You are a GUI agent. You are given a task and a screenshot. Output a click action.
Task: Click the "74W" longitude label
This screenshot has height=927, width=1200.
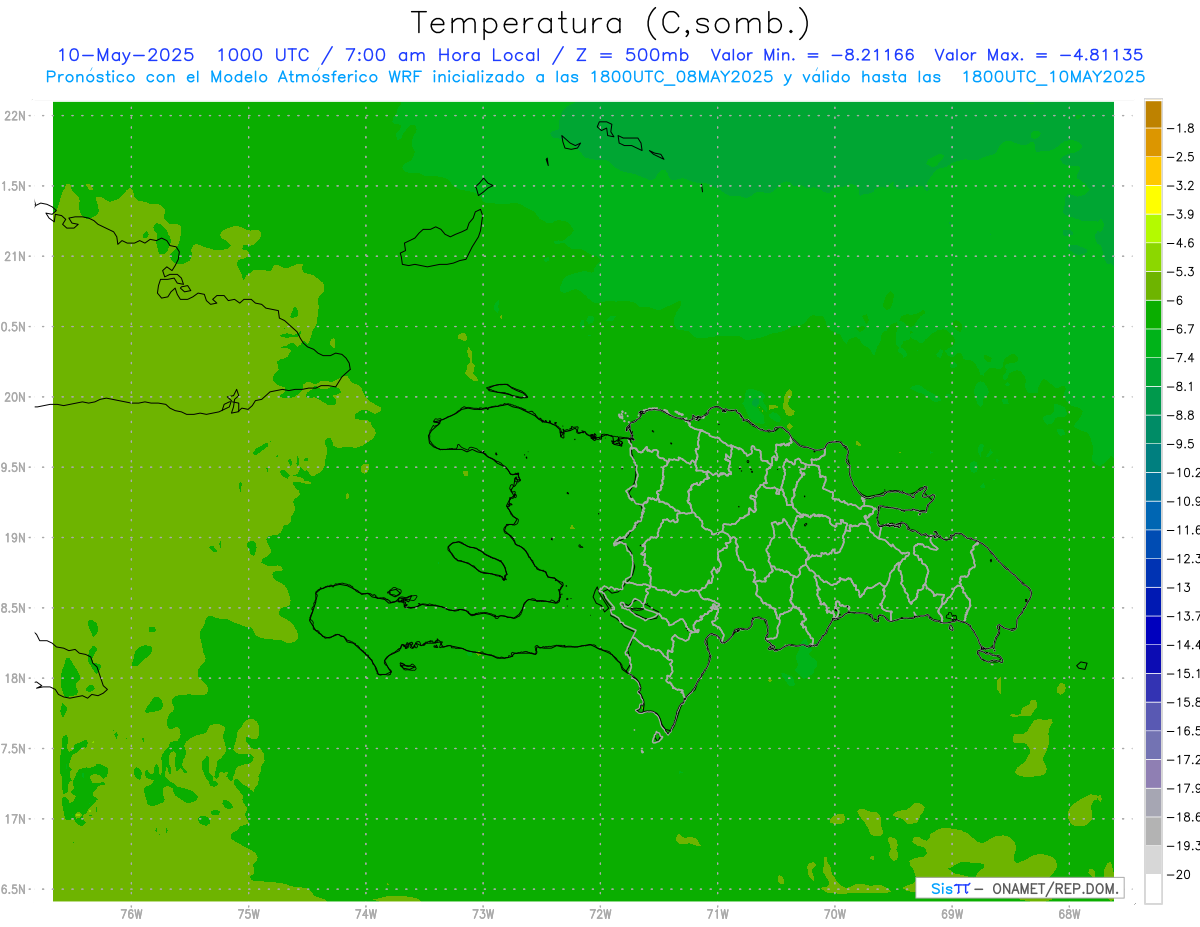pyautogui.click(x=366, y=913)
